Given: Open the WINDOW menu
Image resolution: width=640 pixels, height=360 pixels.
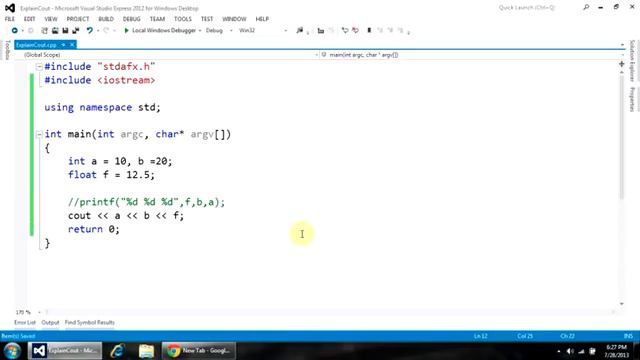Looking at the screenshot, I should pos(234,19).
